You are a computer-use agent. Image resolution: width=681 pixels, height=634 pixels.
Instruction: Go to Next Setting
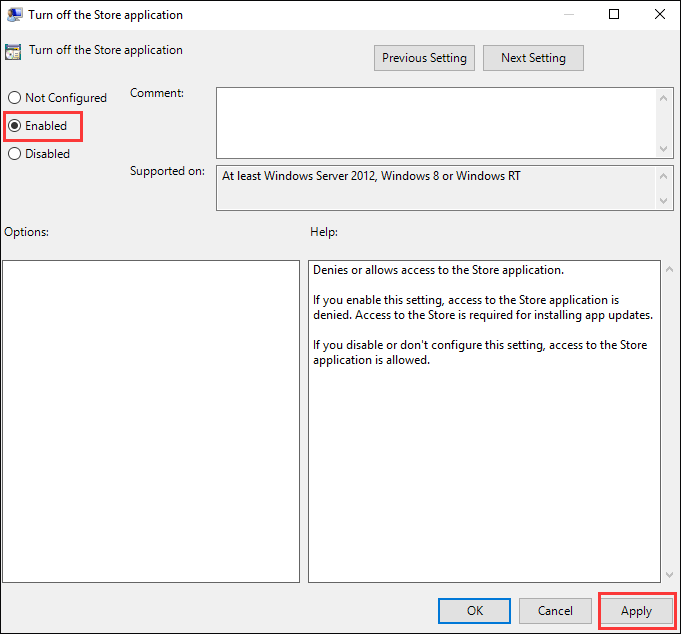(x=533, y=58)
